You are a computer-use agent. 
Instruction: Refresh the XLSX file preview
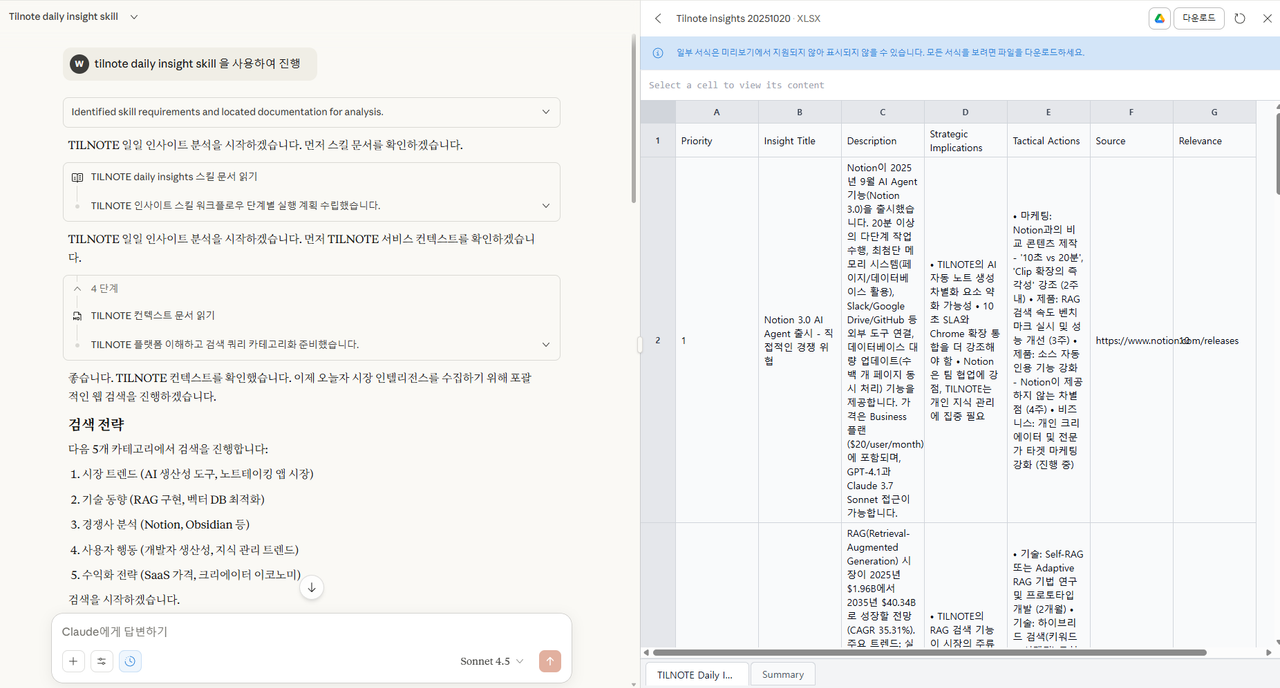tap(1240, 18)
